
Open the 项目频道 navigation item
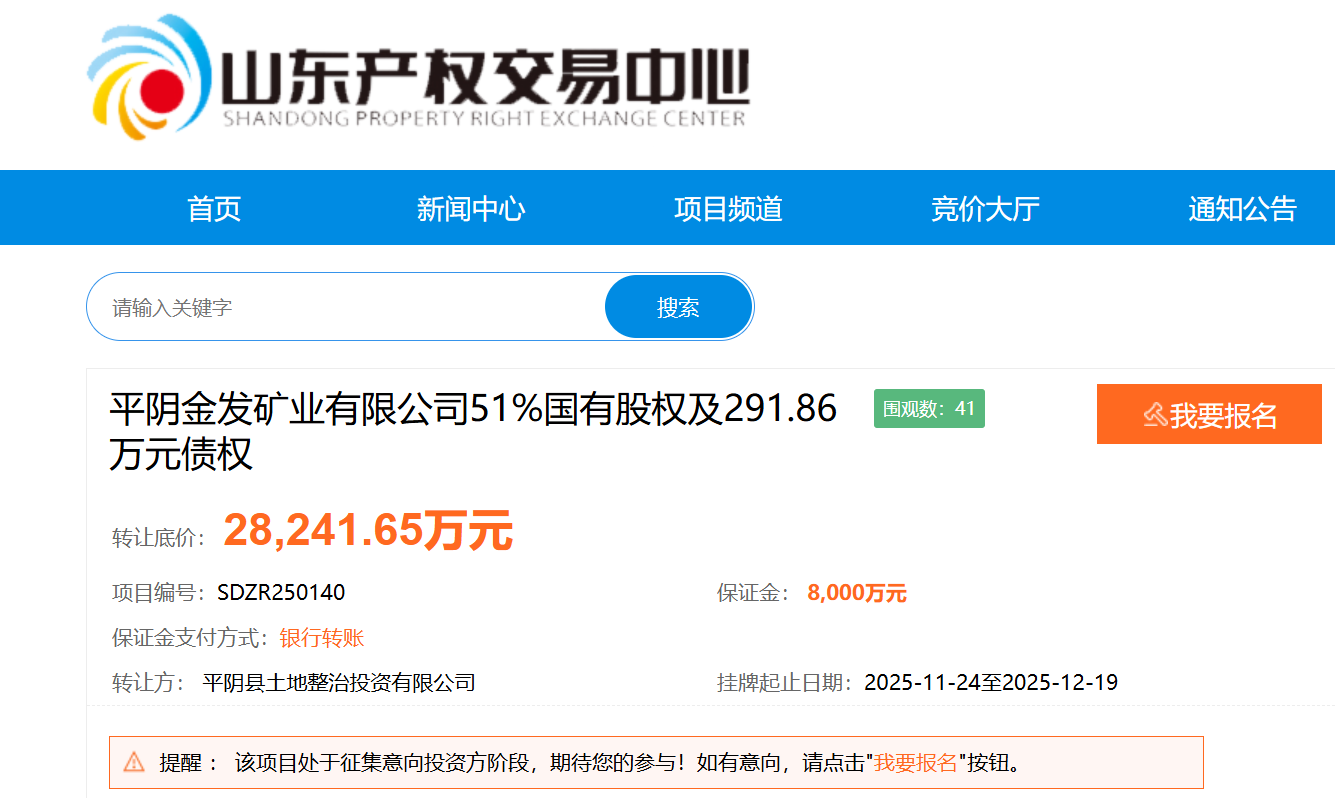(728, 209)
